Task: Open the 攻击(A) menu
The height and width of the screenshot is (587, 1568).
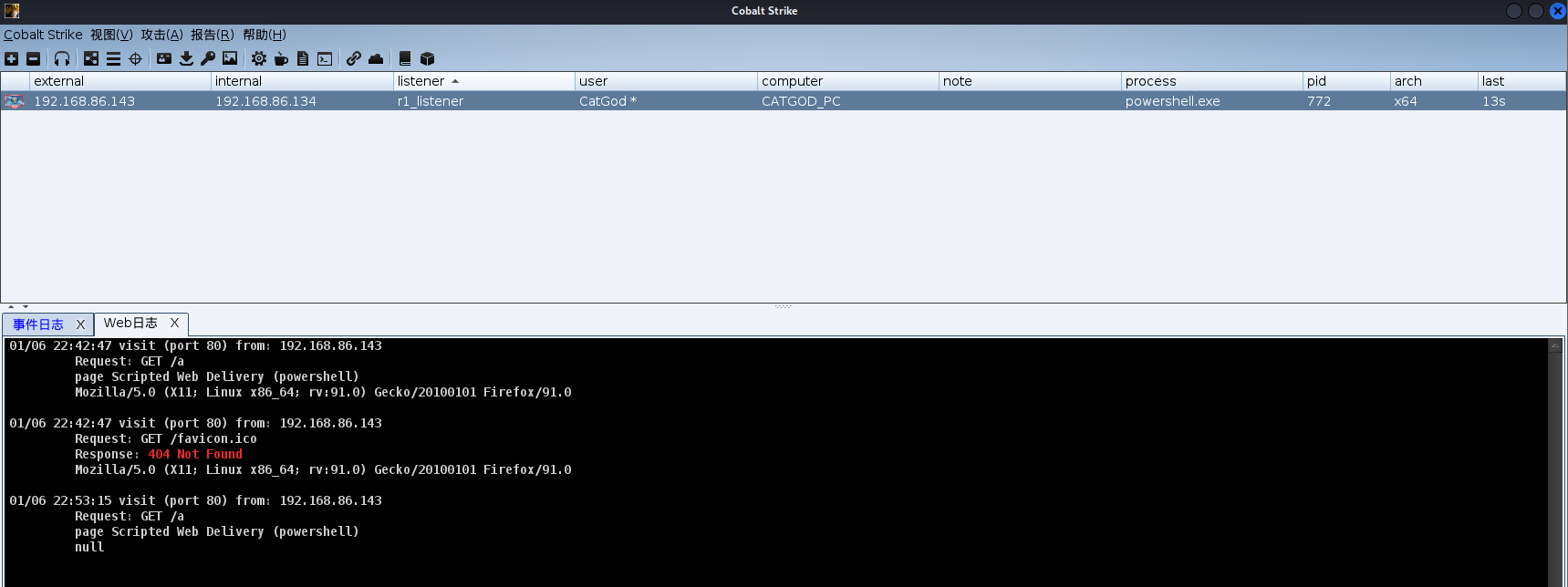Action: tap(161, 35)
